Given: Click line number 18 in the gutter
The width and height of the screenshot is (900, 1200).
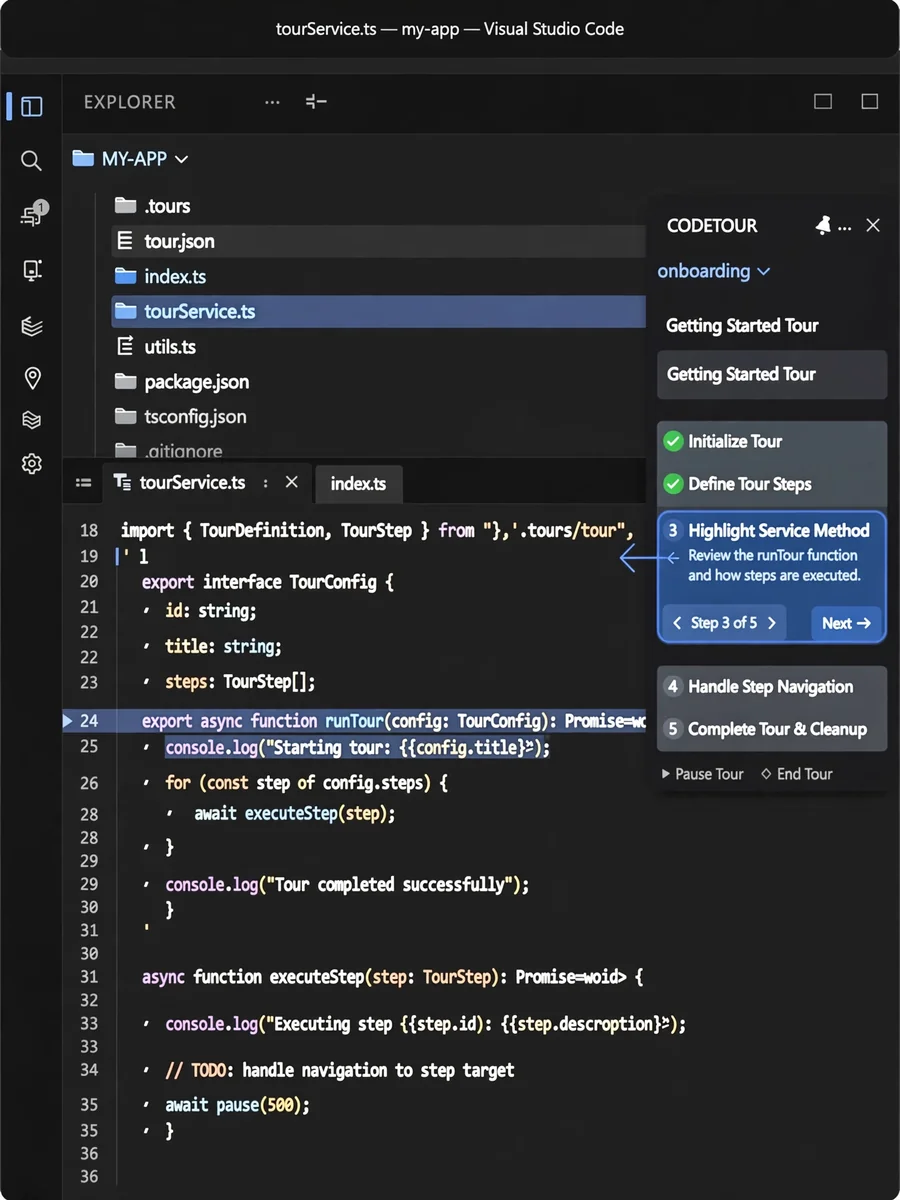Looking at the screenshot, I should click(89, 531).
